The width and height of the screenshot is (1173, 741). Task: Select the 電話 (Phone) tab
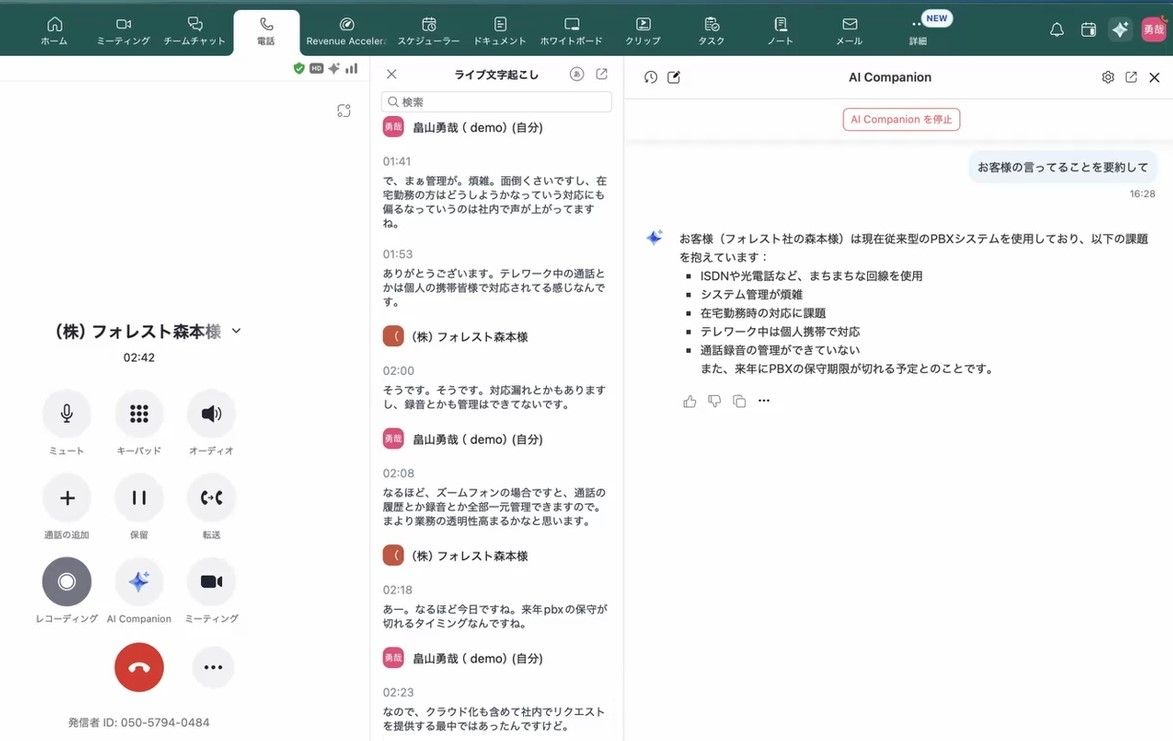point(266,32)
